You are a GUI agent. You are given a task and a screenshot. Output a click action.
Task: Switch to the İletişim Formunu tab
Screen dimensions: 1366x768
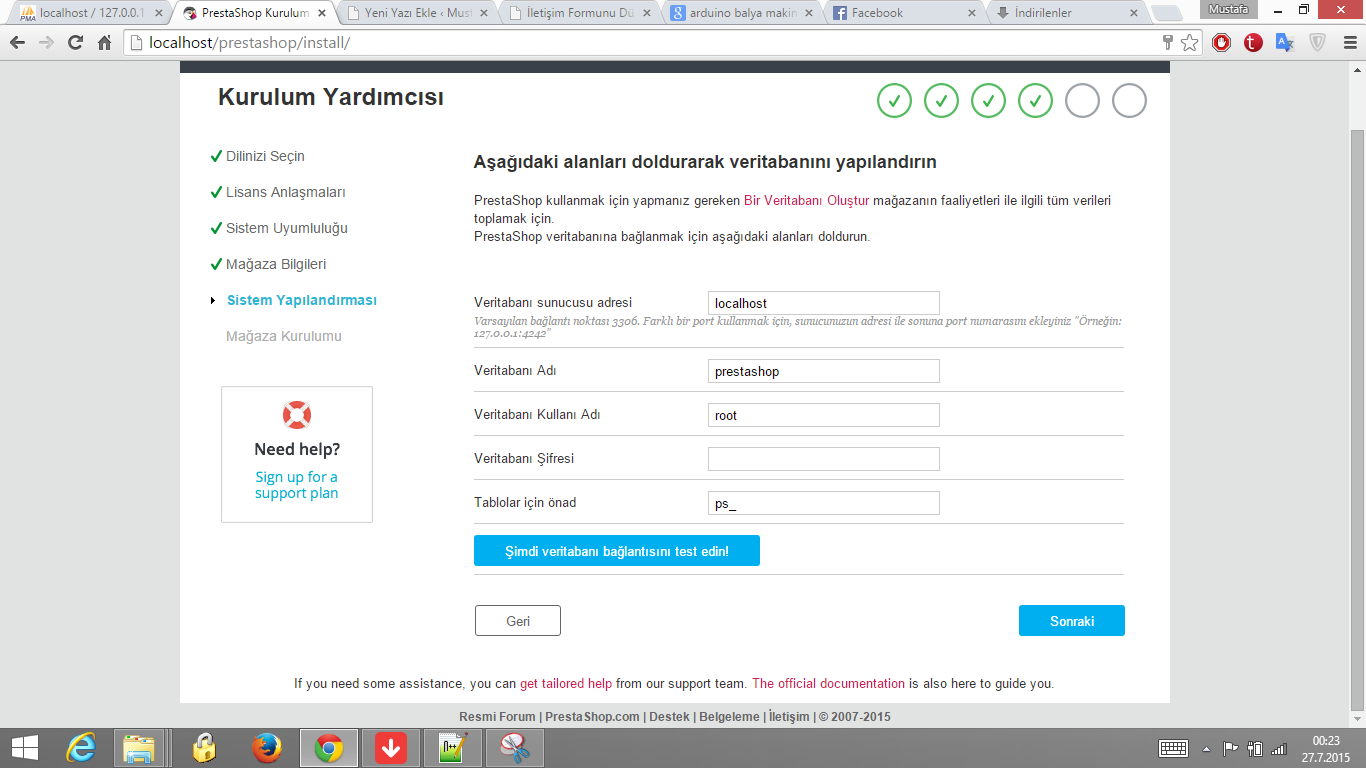(x=580, y=13)
